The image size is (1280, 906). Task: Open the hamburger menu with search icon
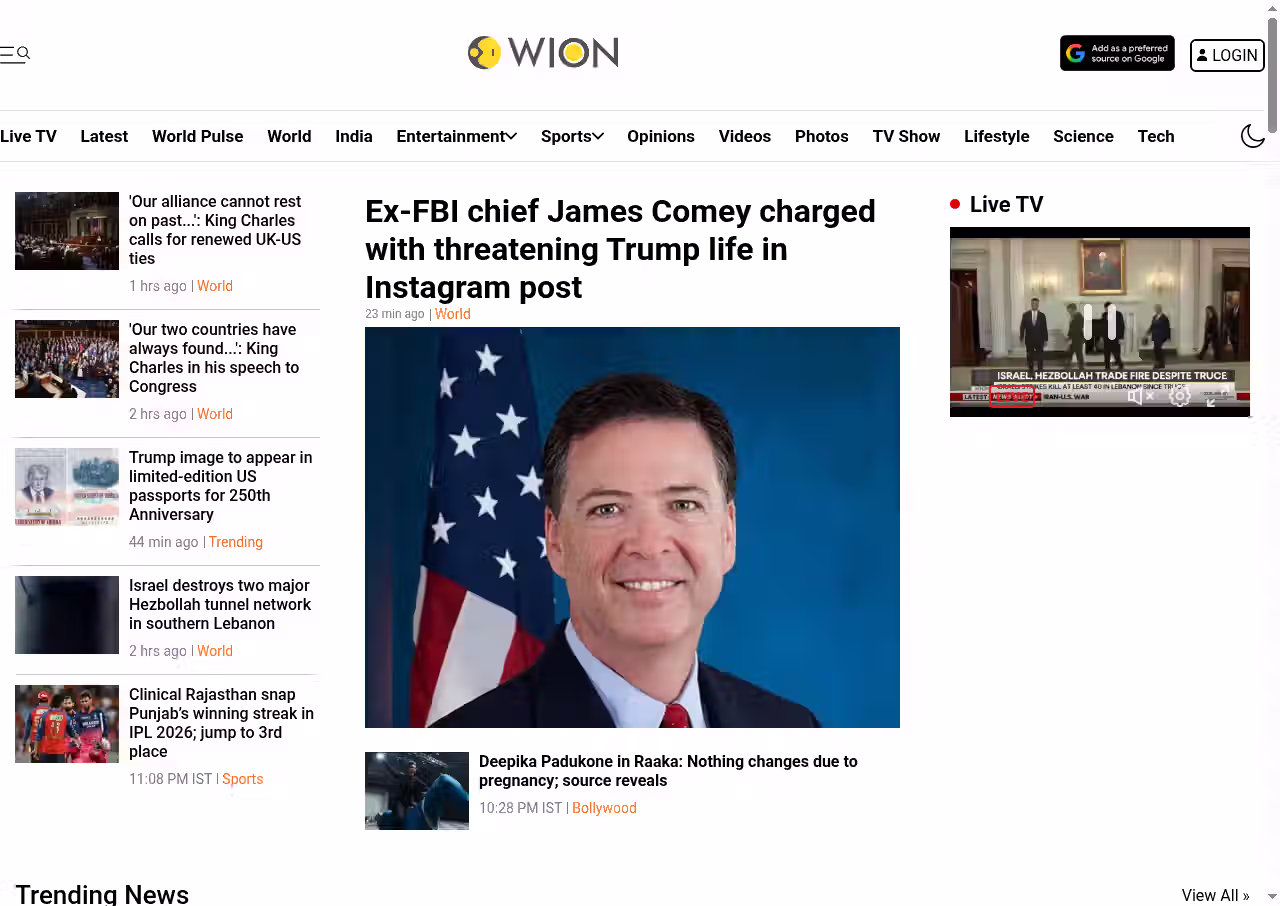pos(15,54)
